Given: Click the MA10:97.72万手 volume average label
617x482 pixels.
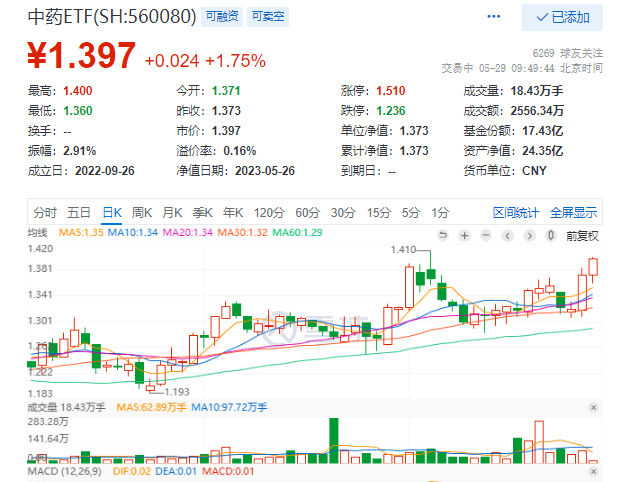Looking at the screenshot, I should point(229,407).
